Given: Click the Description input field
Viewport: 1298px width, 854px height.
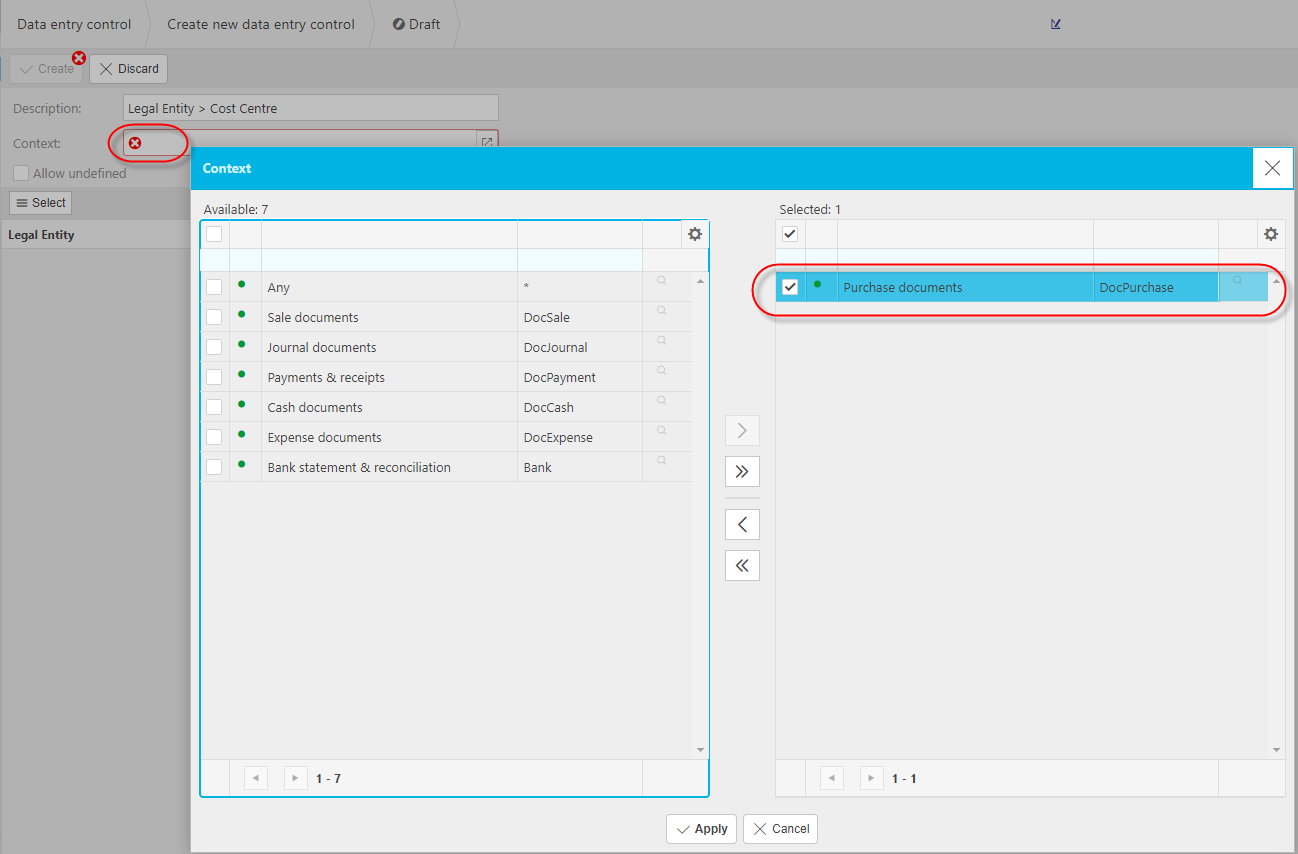Looking at the screenshot, I should (x=311, y=108).
